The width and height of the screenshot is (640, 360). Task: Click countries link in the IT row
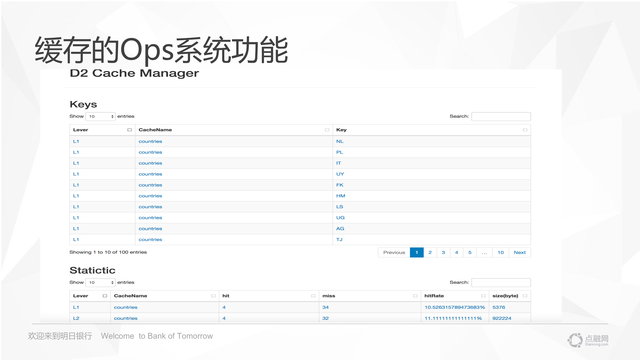[150, 163]
